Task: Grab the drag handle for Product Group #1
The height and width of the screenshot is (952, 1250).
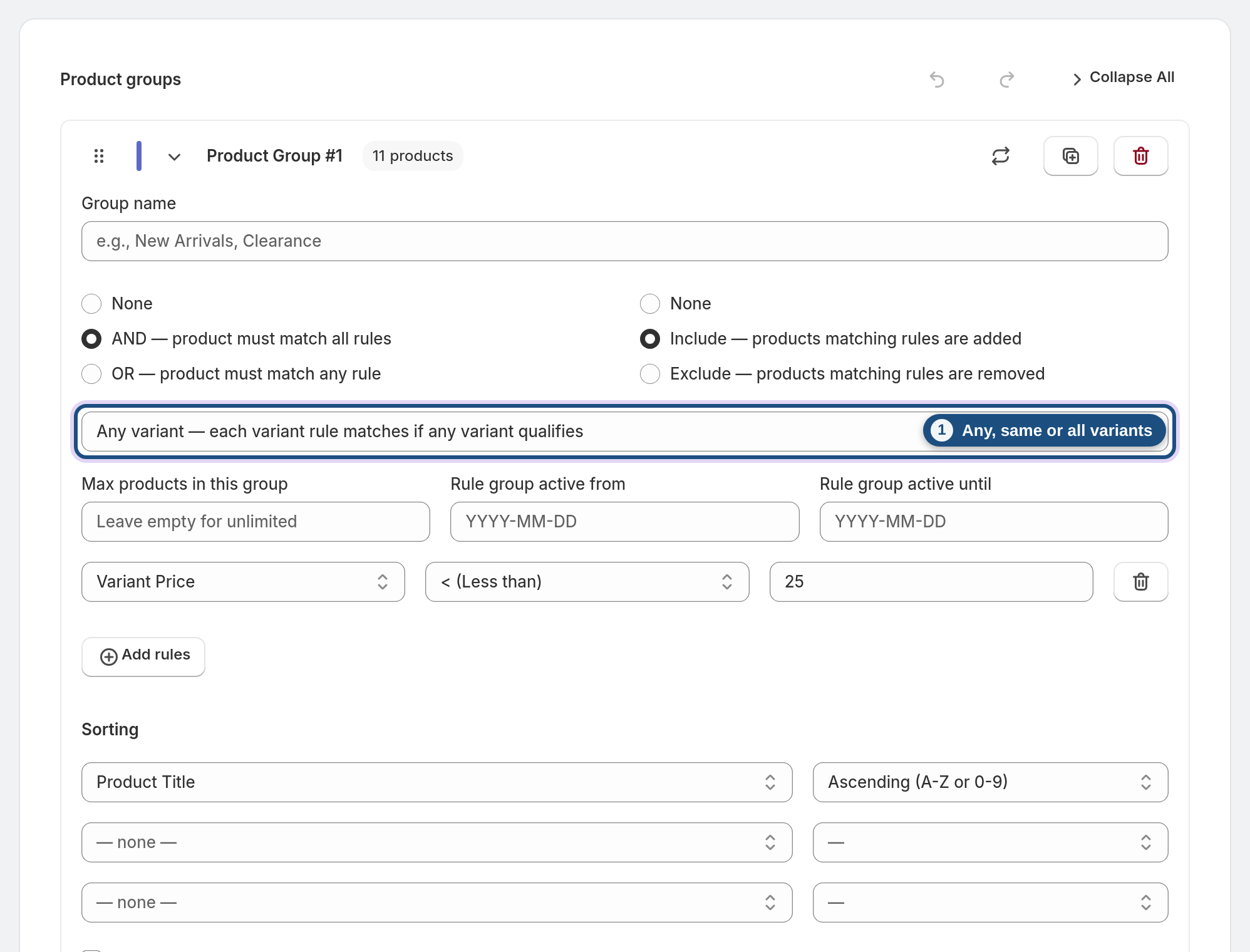Action: (x=99, y=156)
